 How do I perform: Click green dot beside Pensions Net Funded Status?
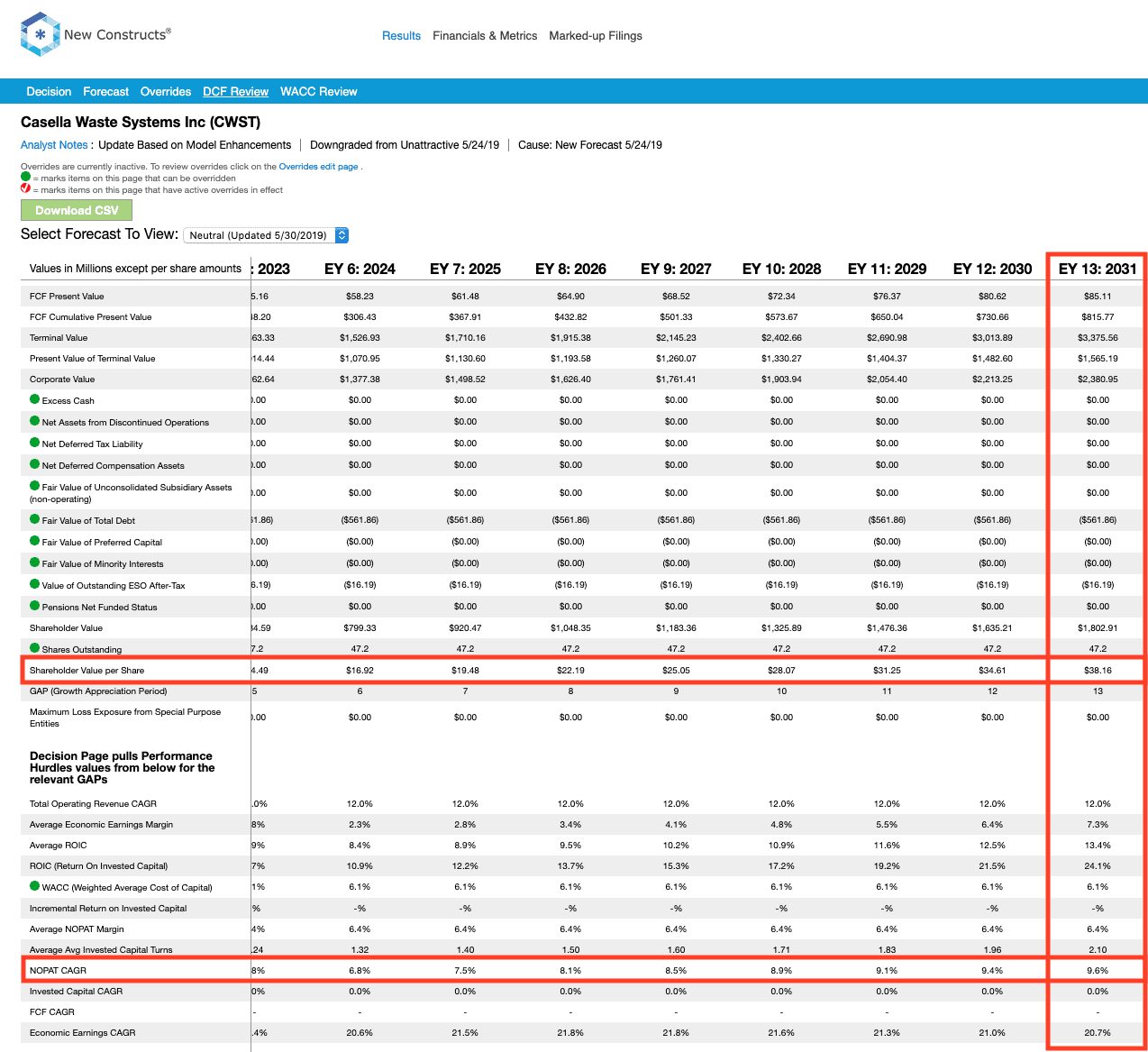tap(35, 606)
